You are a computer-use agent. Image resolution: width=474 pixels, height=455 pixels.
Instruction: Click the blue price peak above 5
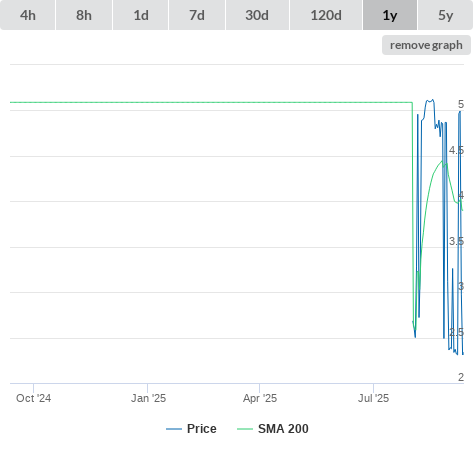click(x=430, y=101)
